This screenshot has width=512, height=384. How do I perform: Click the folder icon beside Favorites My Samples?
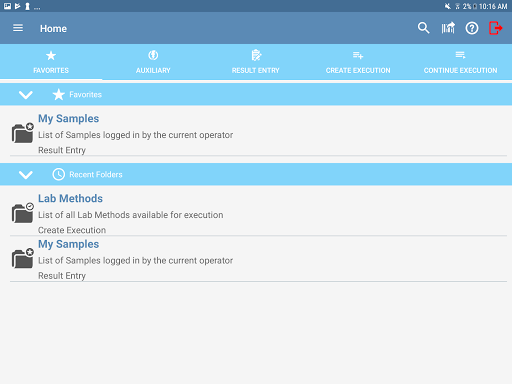tap(23, 133)
